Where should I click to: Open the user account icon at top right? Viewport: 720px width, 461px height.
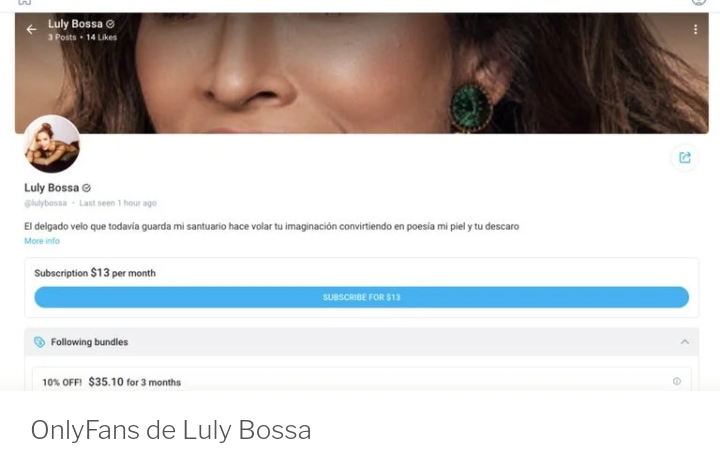click(x=698, y=2)
